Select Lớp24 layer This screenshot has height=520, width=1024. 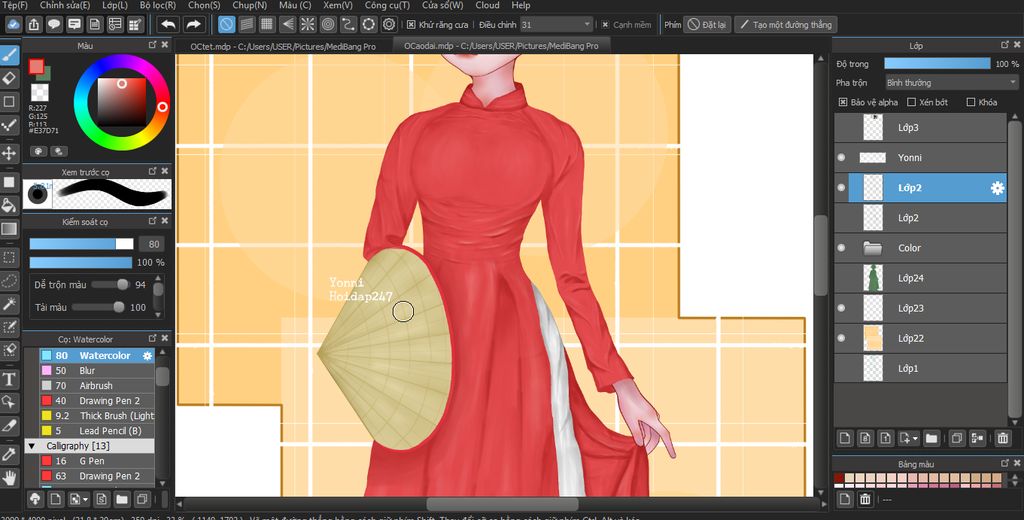pos(921,278)
